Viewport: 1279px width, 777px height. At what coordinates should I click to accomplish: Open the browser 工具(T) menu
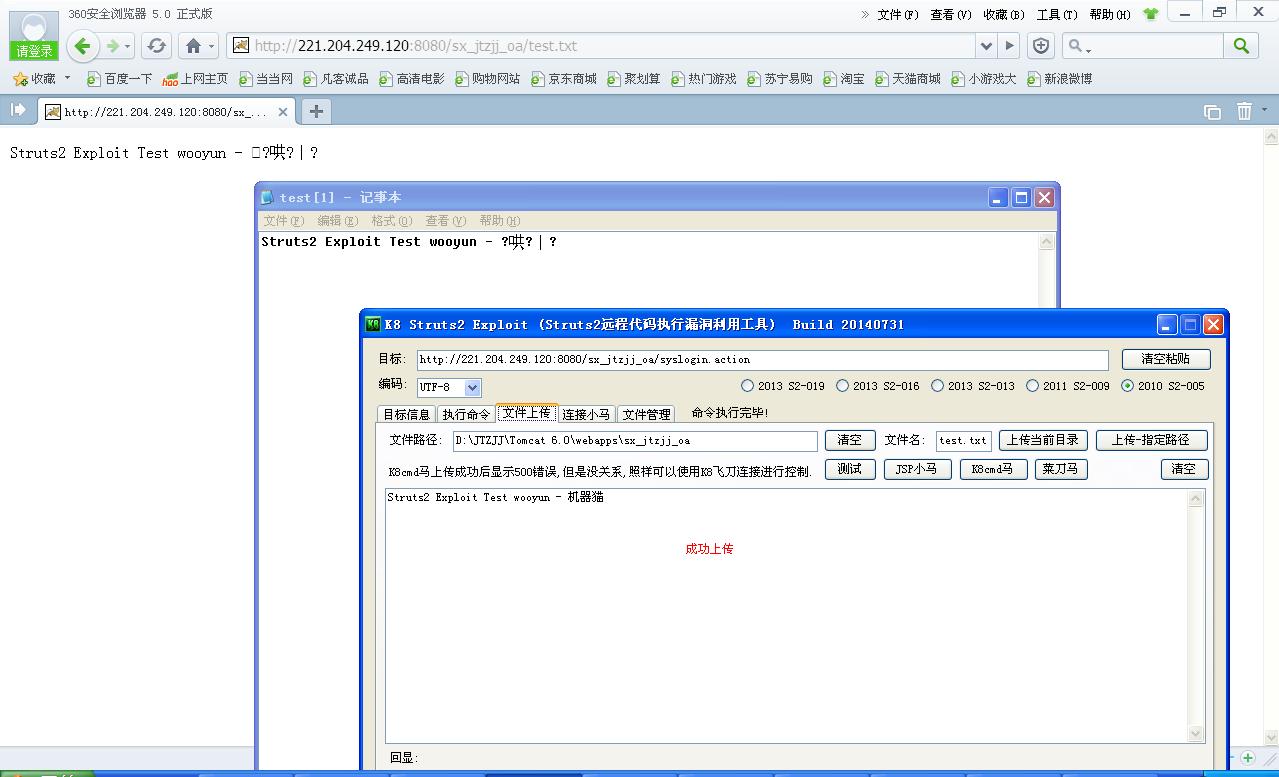1056,14
